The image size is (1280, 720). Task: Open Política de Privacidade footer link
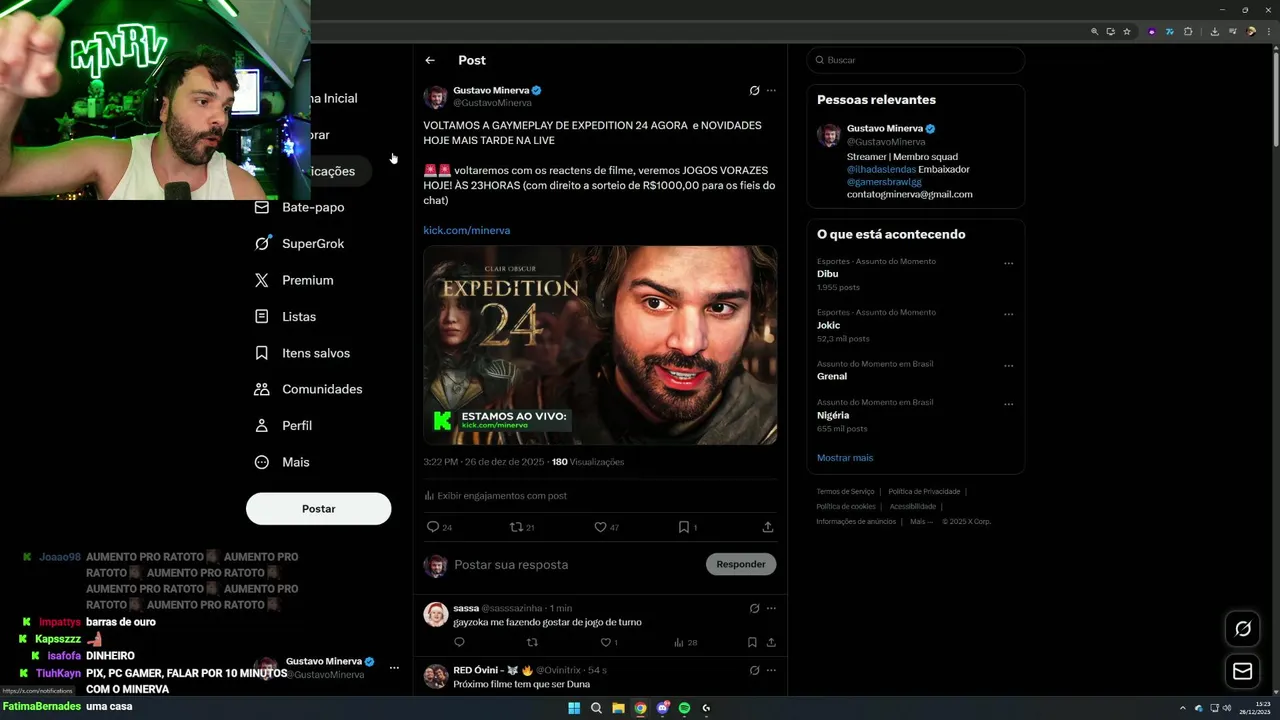(924, 492)
